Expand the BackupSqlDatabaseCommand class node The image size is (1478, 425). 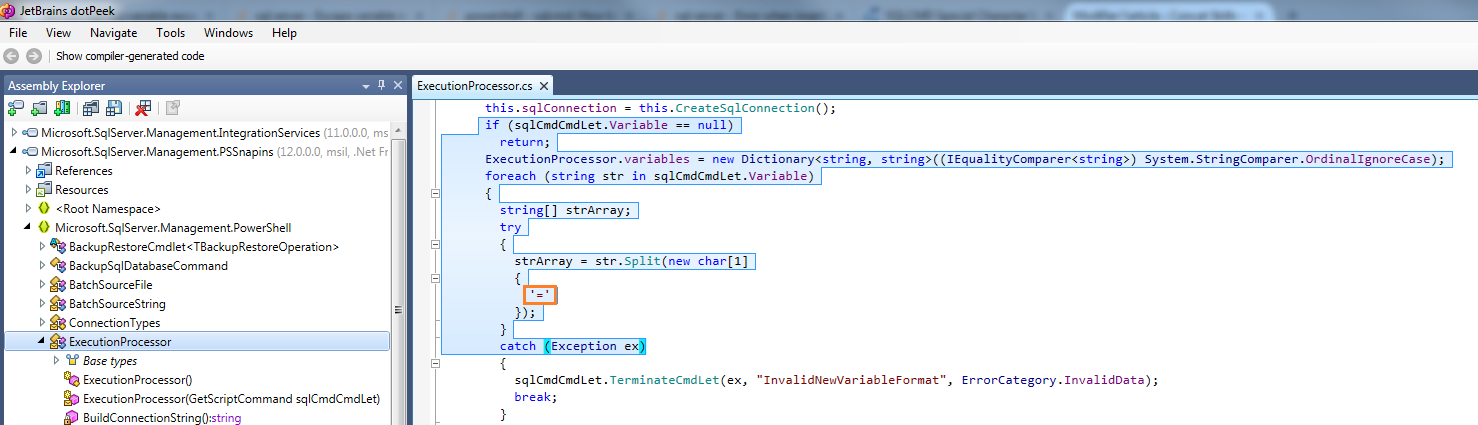click(42, 266)
